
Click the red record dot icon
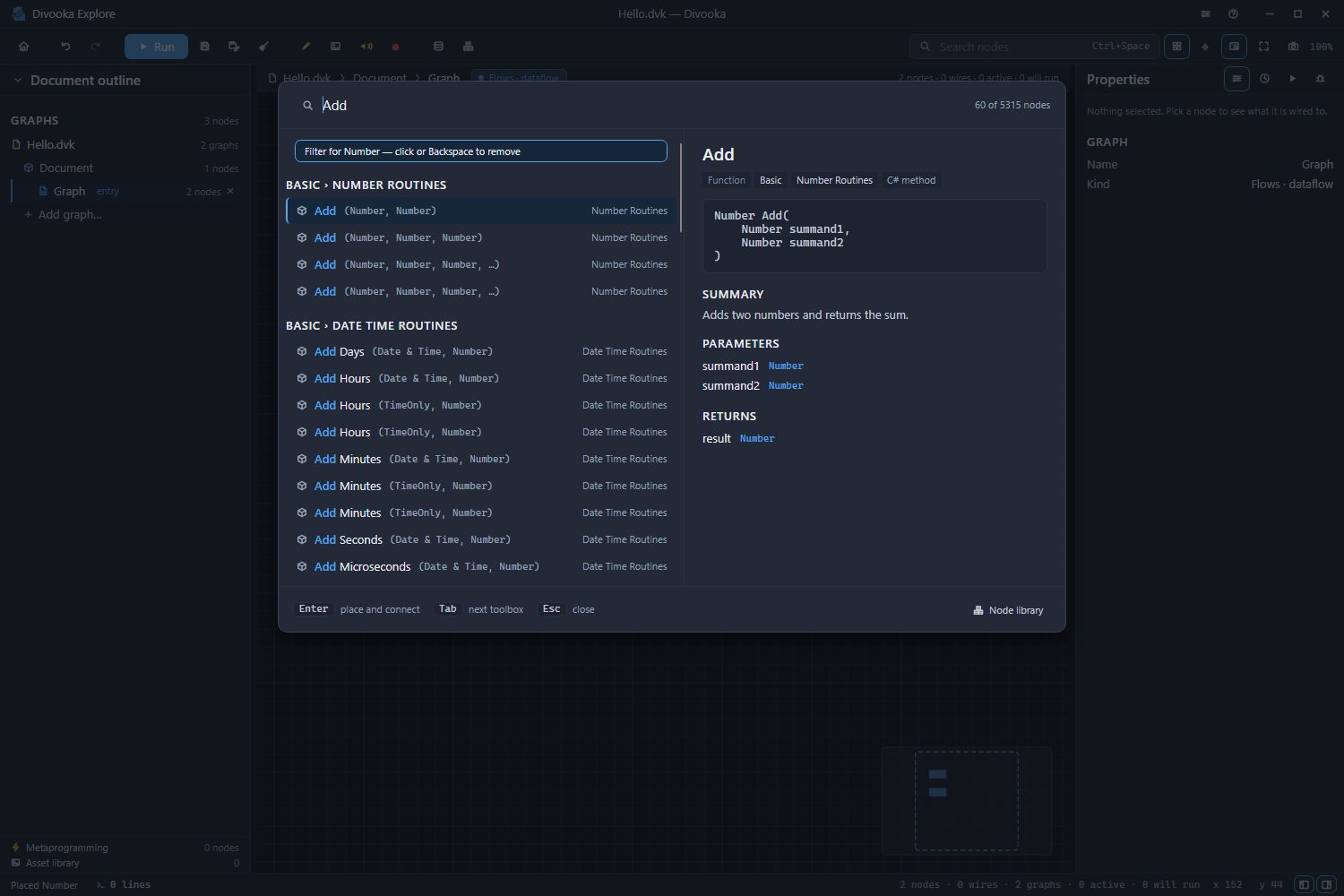tap(395, 47)
